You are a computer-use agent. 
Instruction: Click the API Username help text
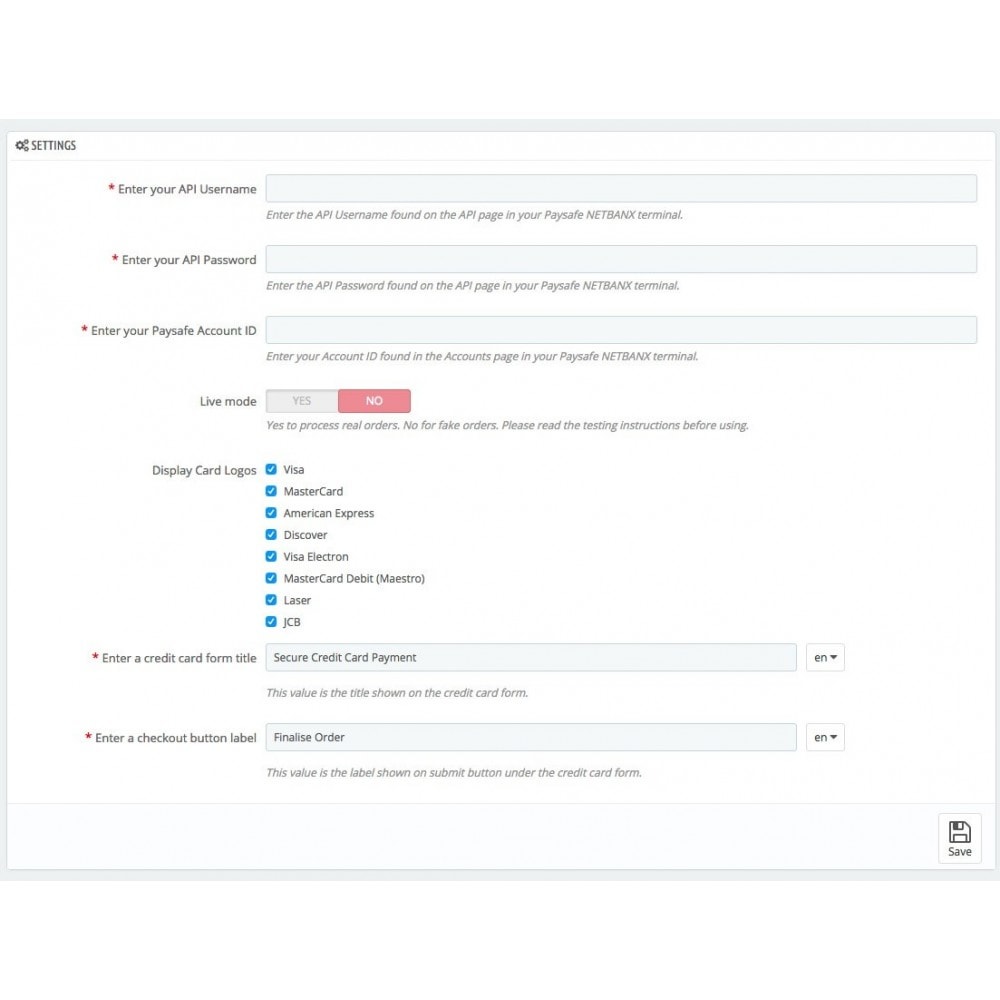474,215
